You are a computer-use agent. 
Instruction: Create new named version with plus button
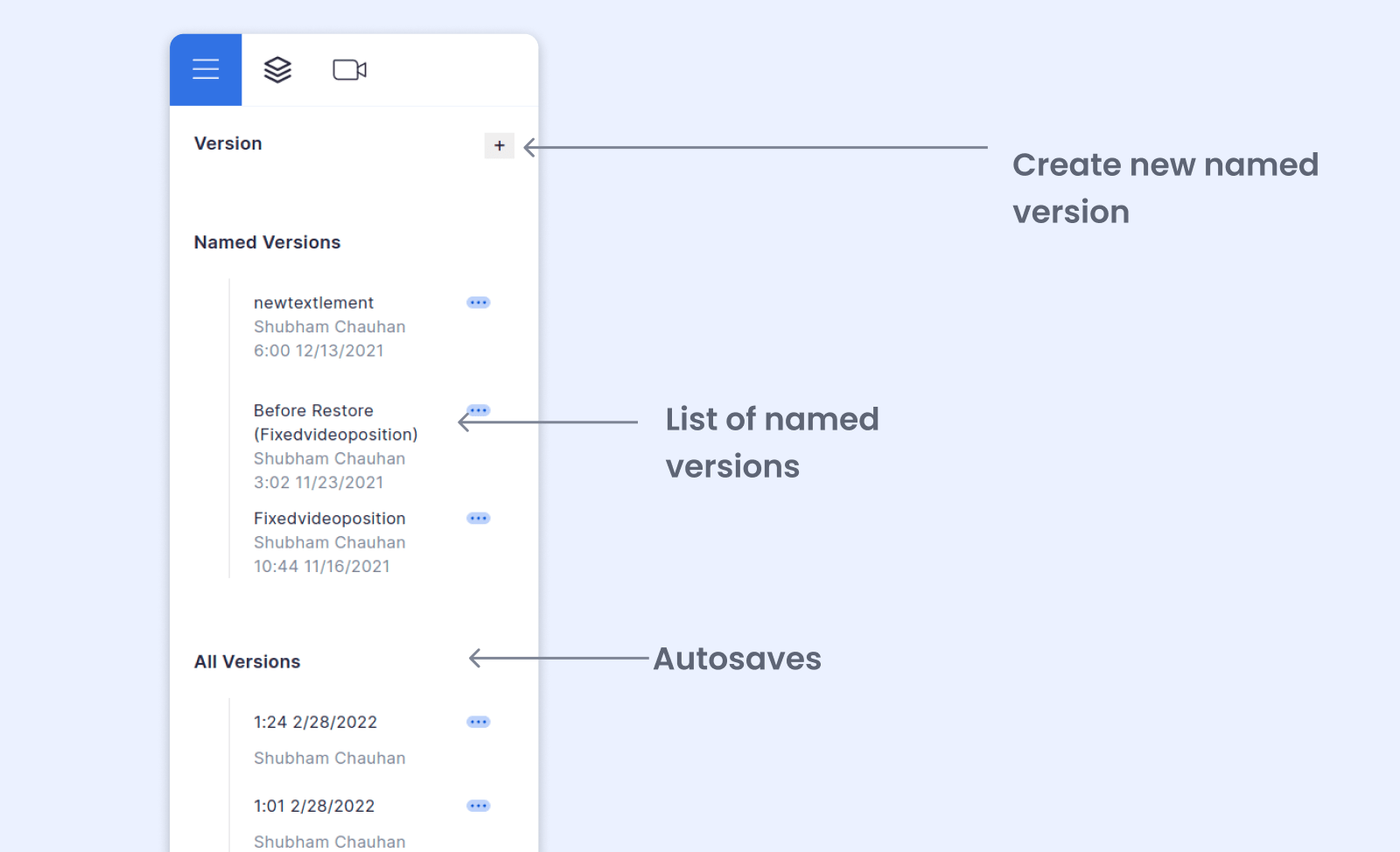tap(500, 146)
